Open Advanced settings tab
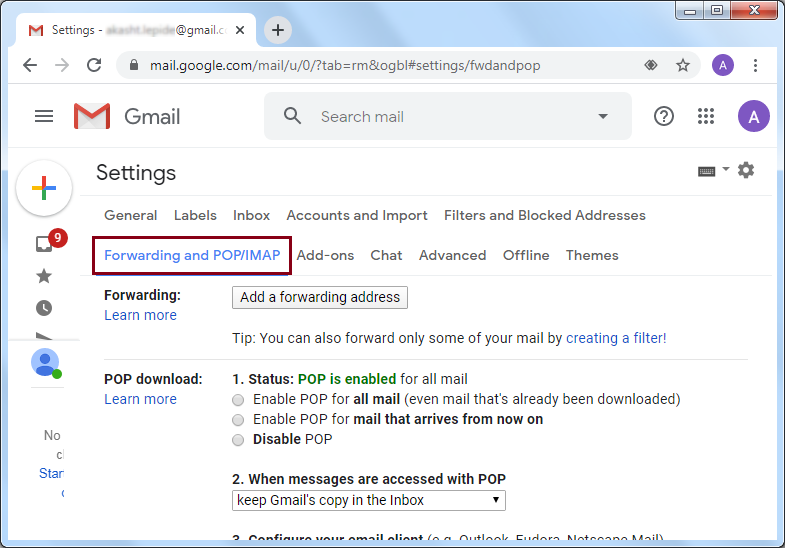This screenshot has height=548, width=785. 453,255
